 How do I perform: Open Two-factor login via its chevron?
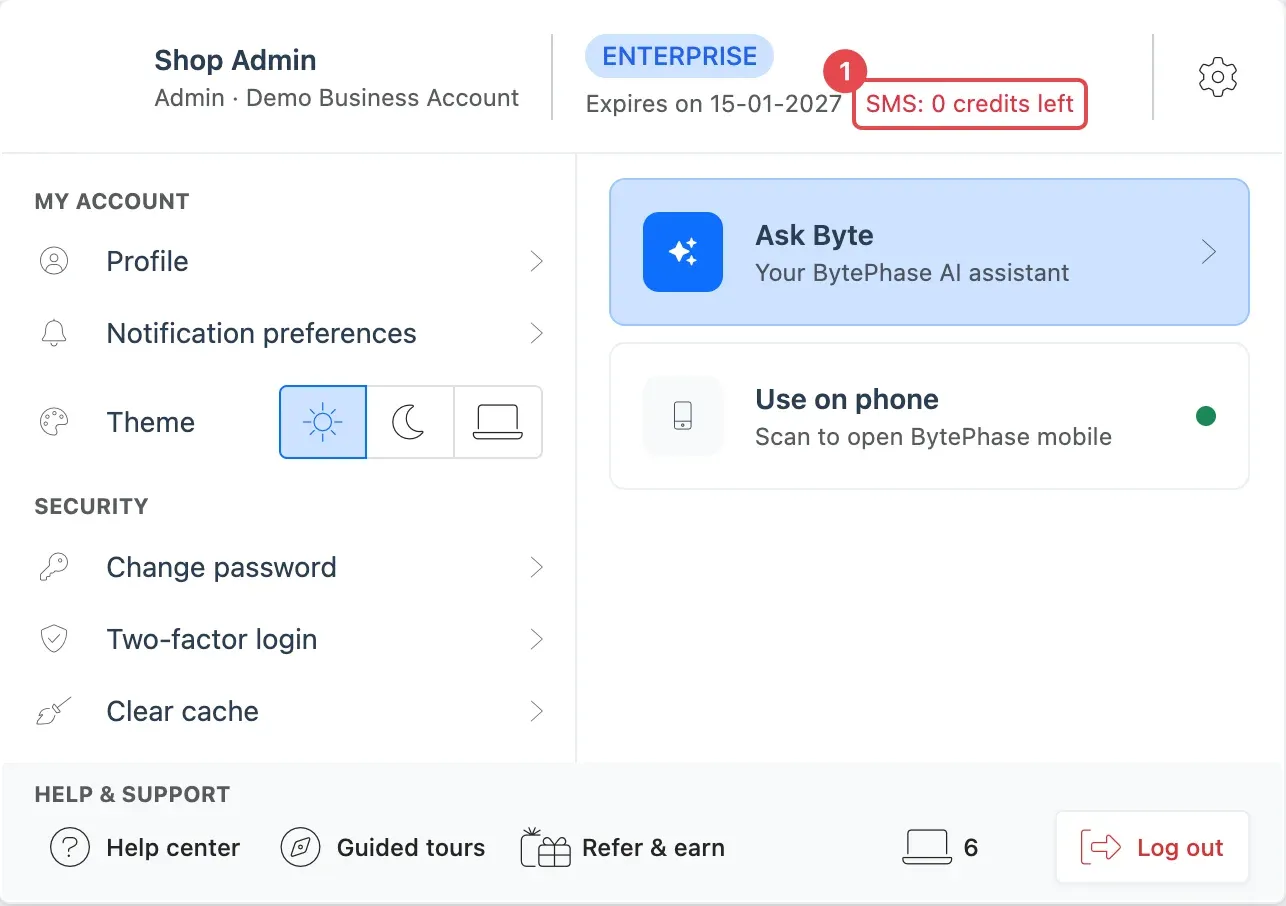[537, 639]
